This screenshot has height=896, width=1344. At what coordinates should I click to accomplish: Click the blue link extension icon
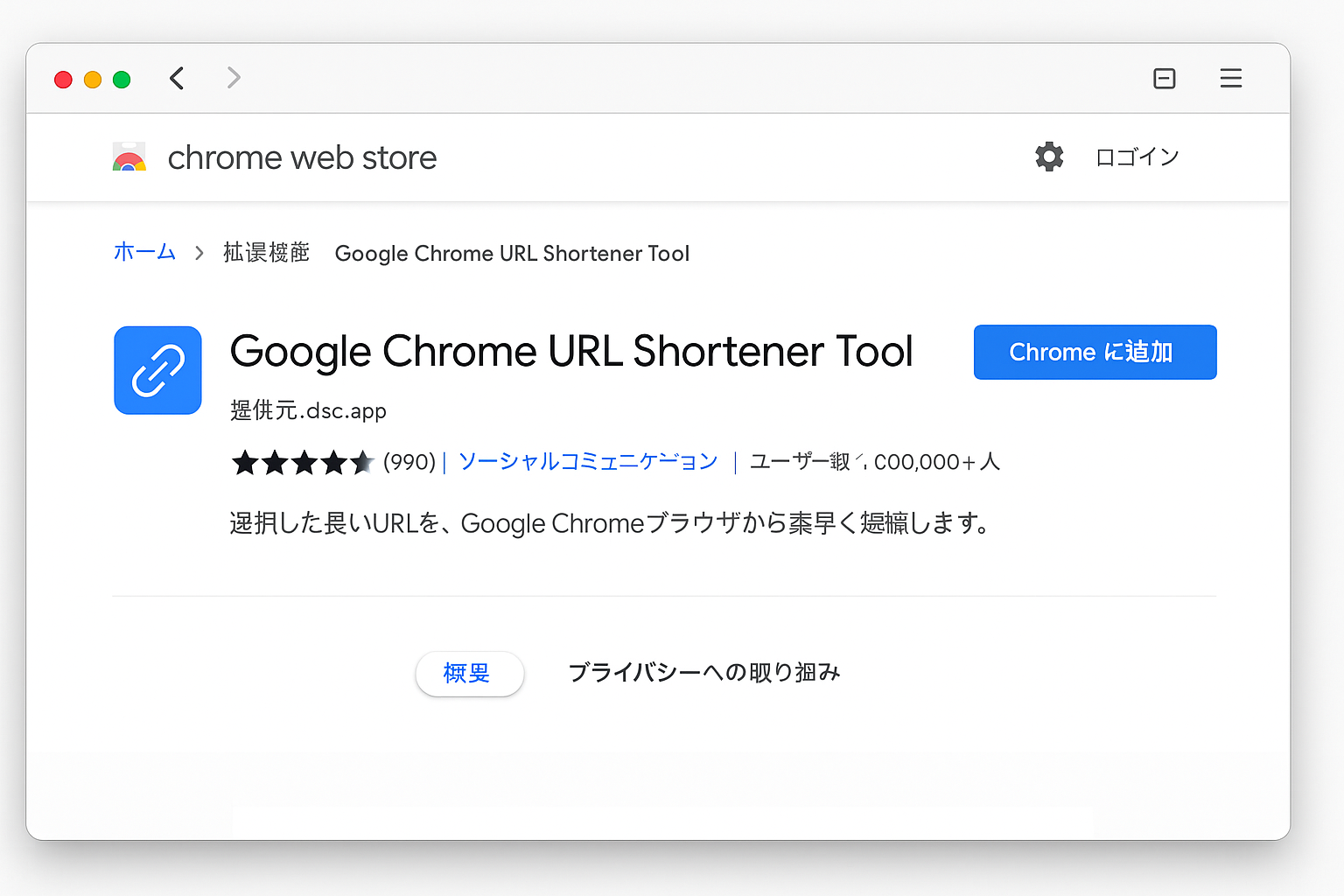click(x=158, y=370)
